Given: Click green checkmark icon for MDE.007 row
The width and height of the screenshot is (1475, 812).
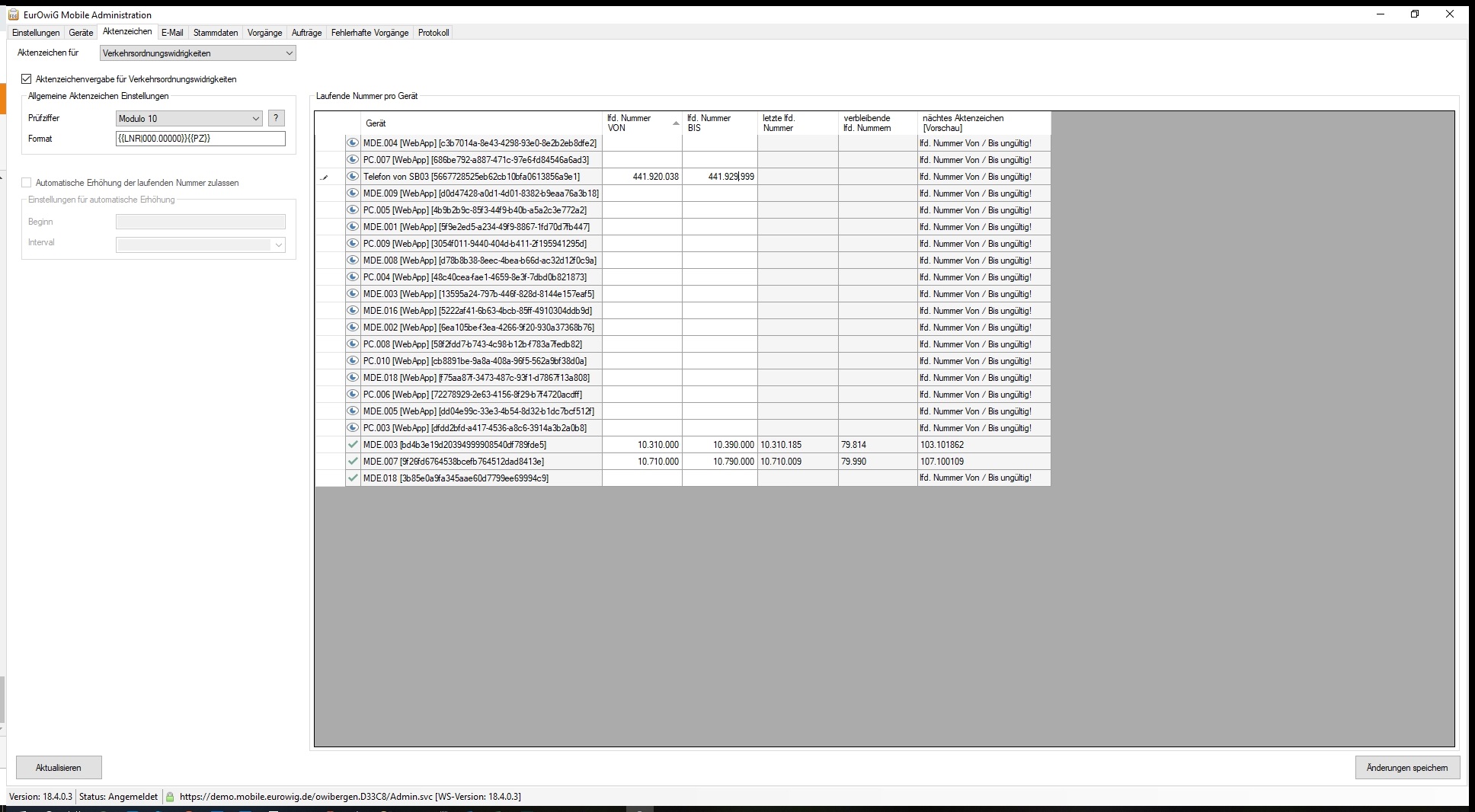Looking at the screenshot, I should coord(353,462).
